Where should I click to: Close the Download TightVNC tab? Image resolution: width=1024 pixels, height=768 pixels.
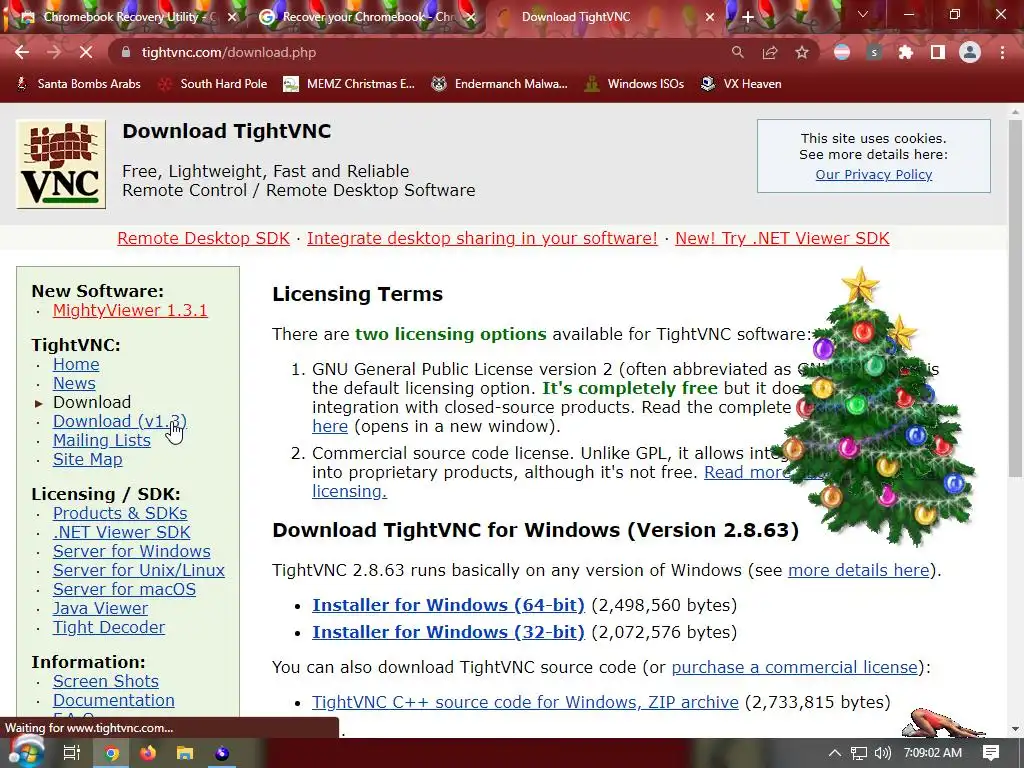pos(710,18)
